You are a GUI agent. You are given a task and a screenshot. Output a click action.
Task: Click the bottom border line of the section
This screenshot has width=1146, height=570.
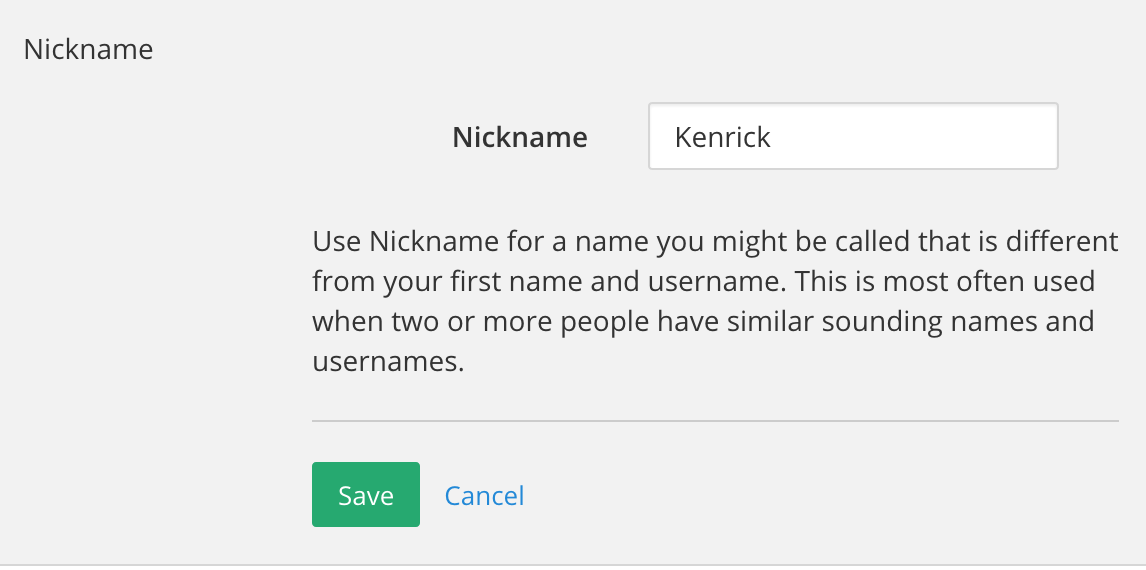pos(573,564)
